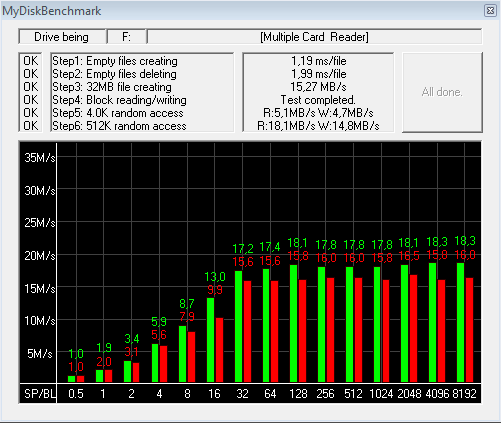Click 'R:5,1MB/s W:4,7MB/s' result
Screen dimensions: 501x423
[318, 113]
